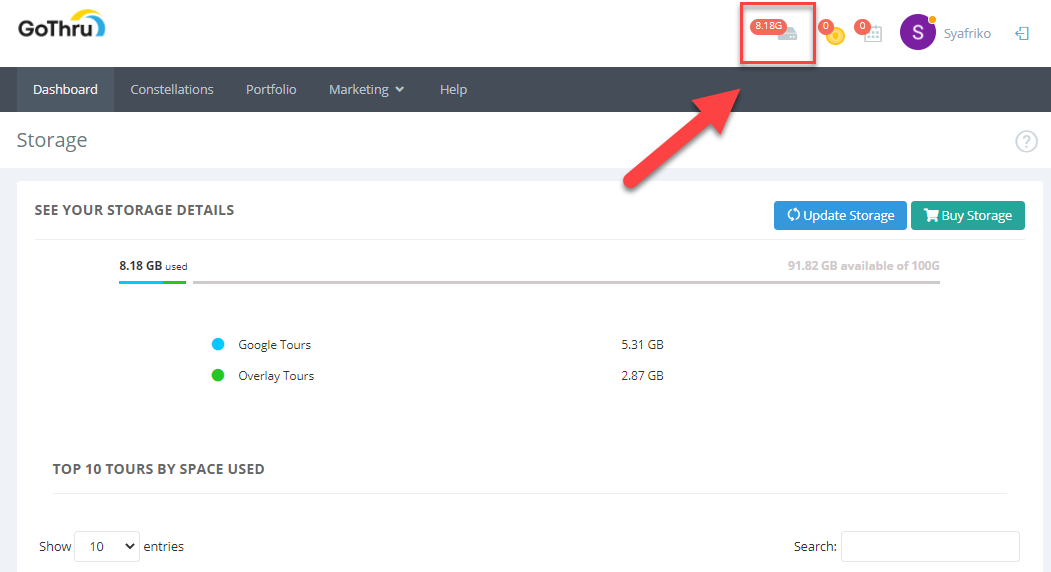Open the Constellations menu item
1051x572 pixels.
tap(172, 89)
